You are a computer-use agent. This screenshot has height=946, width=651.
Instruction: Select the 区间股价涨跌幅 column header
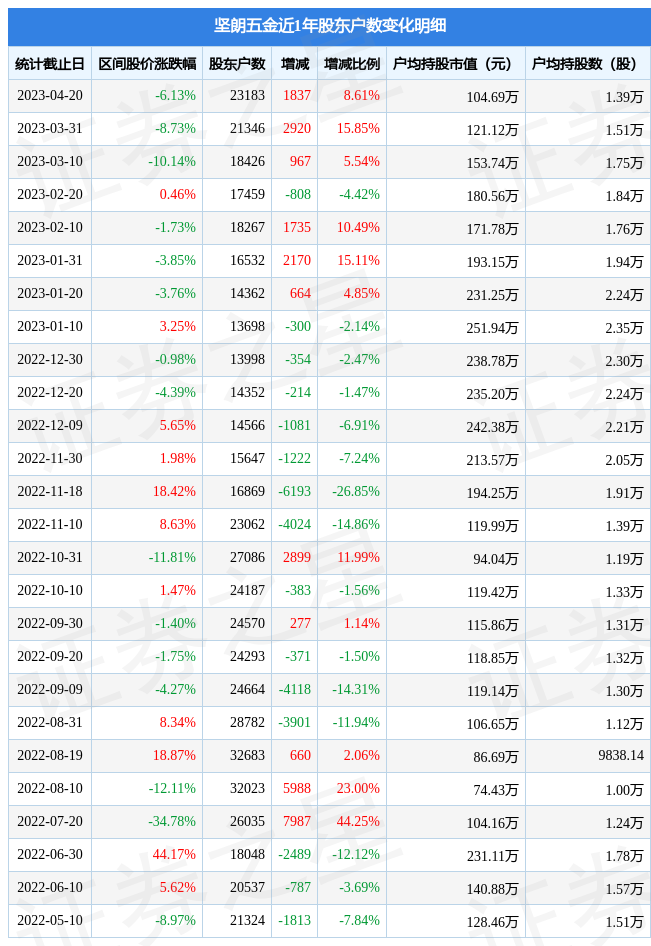tap(147, 63)
